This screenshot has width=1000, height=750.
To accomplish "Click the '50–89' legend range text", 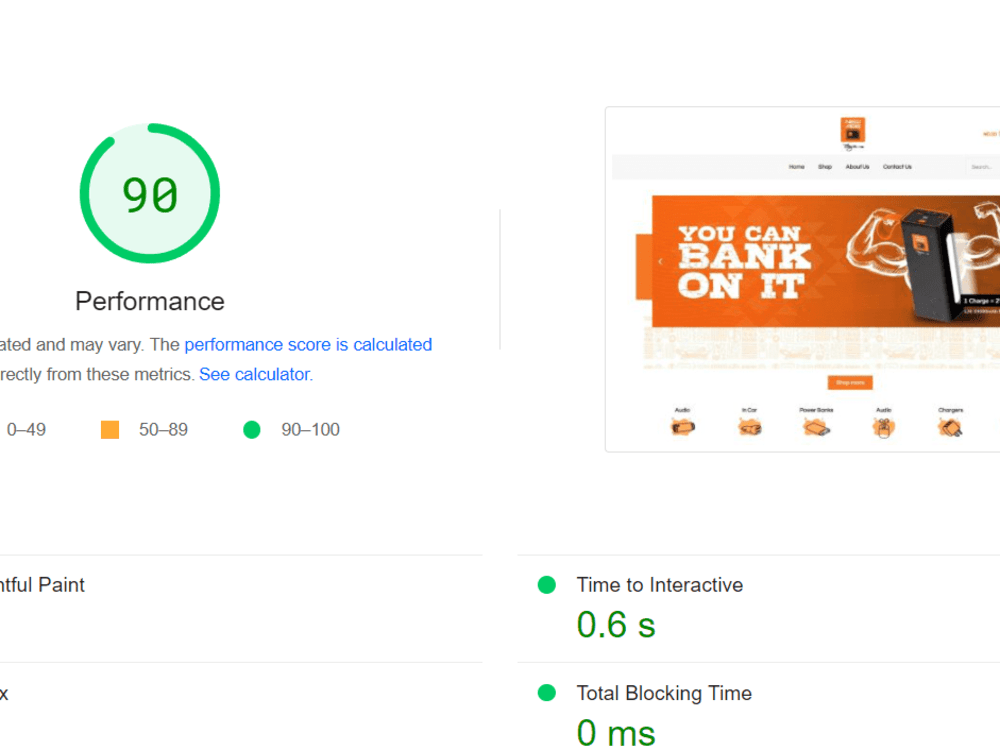I will (x=163, y=430).
